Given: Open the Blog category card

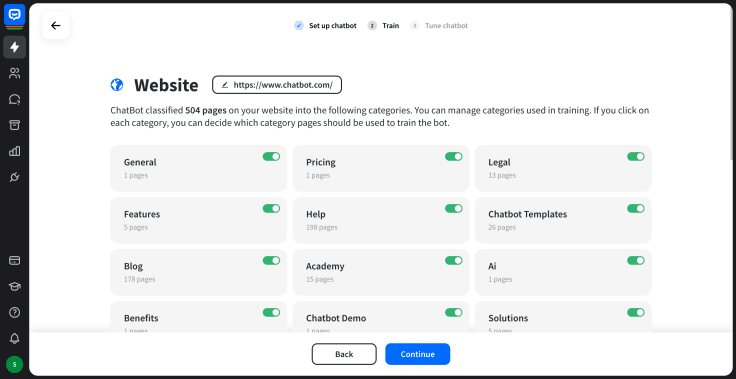Looking at the screenshot, I should pyautogui.click(x=199, y=272).
